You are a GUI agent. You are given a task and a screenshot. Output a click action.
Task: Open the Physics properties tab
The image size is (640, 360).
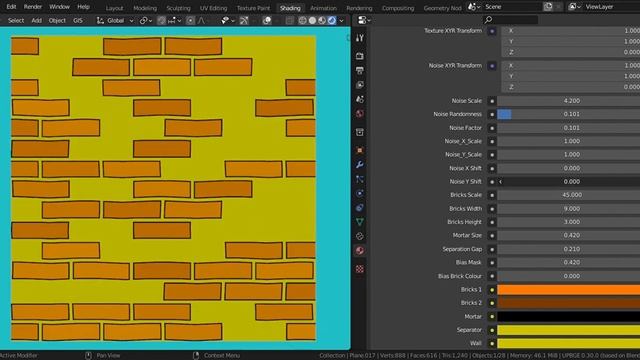click(x=360, y=193)
